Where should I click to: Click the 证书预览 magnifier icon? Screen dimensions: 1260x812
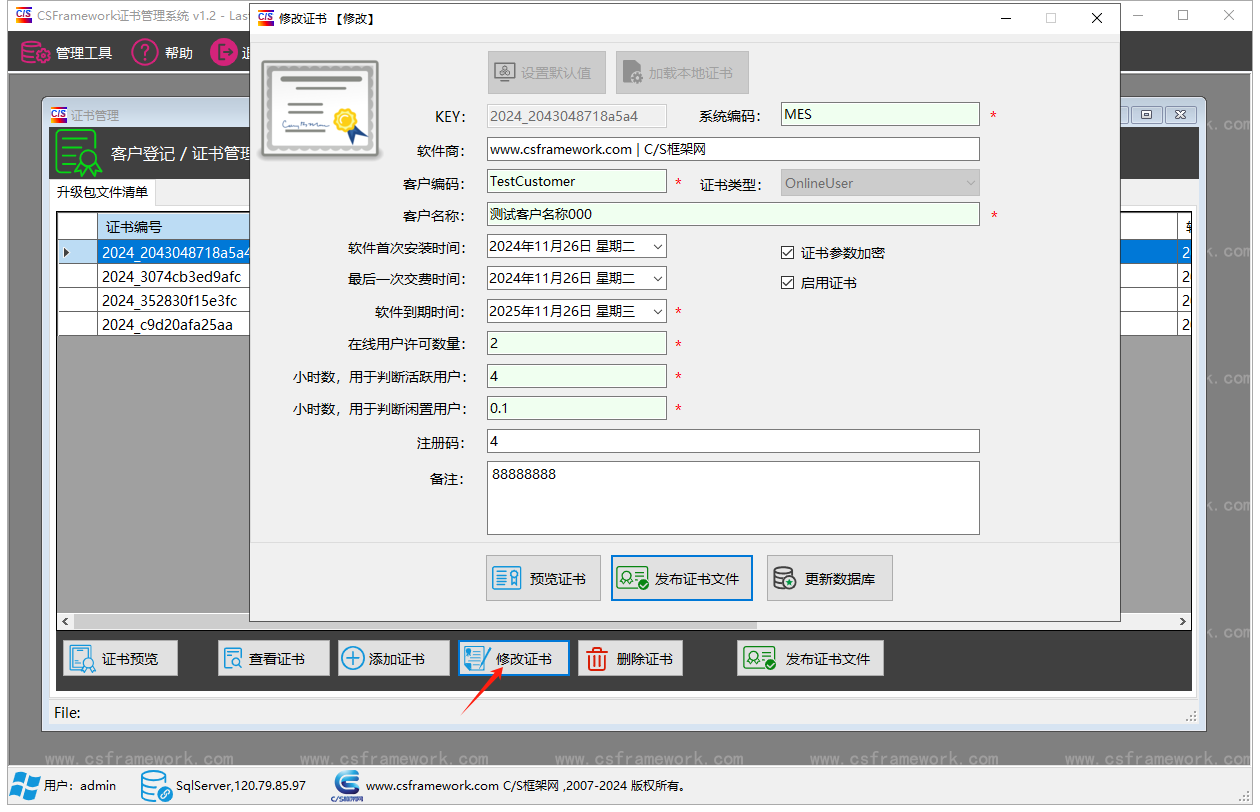pyautogui.click(x=83, y=658)
